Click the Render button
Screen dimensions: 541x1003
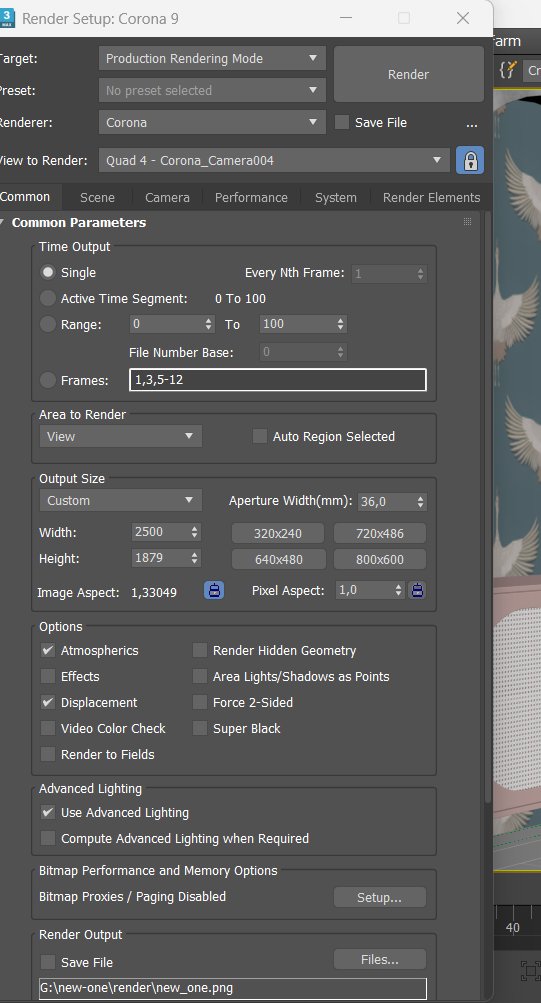pos(409,74)
